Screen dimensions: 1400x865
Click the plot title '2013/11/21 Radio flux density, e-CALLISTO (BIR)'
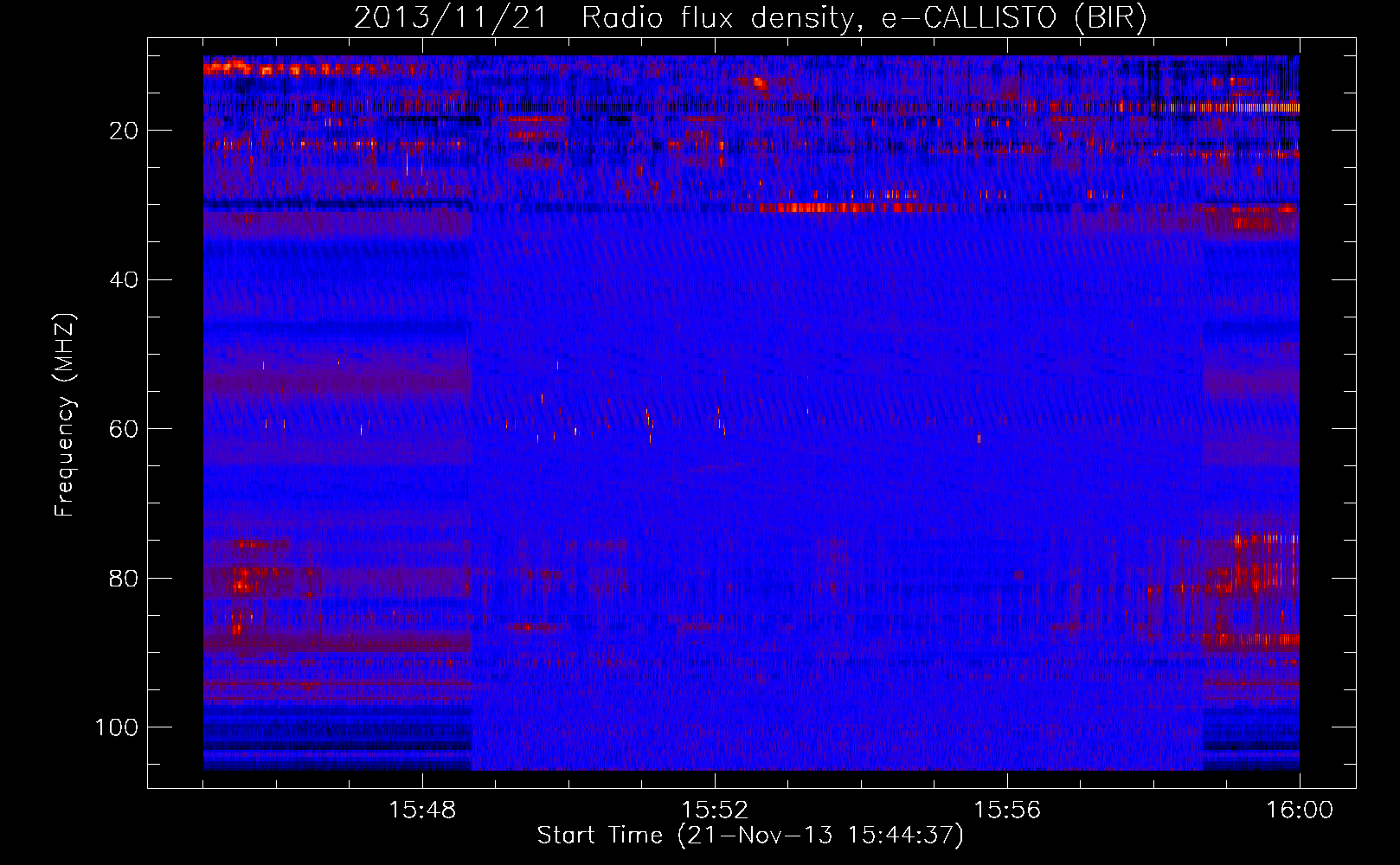pyautogui.click(x=750, y=18)
